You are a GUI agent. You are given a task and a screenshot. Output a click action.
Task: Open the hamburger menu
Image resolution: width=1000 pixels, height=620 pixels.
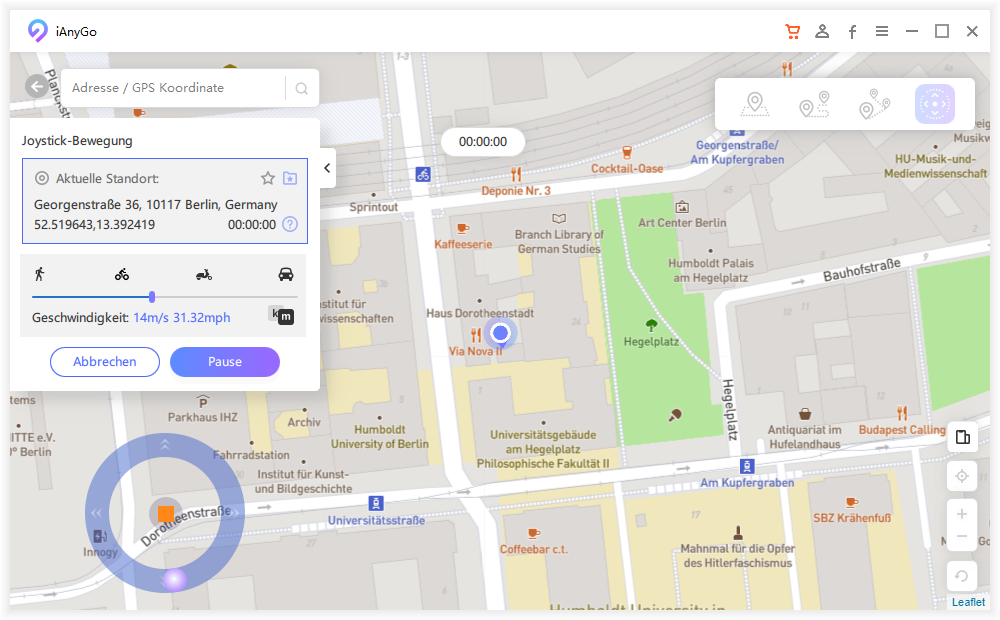click(882, 31)
